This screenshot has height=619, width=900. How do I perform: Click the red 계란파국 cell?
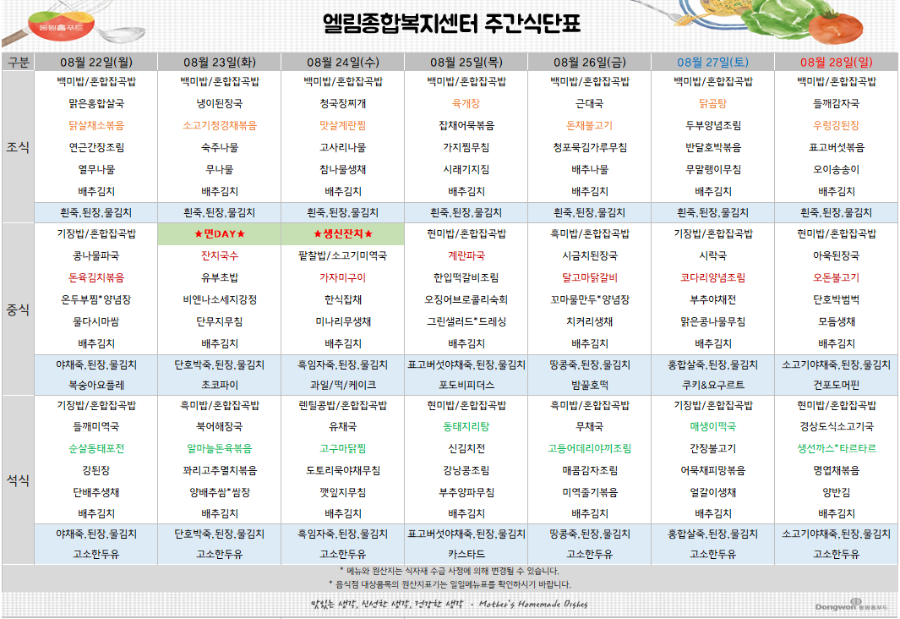466,256
